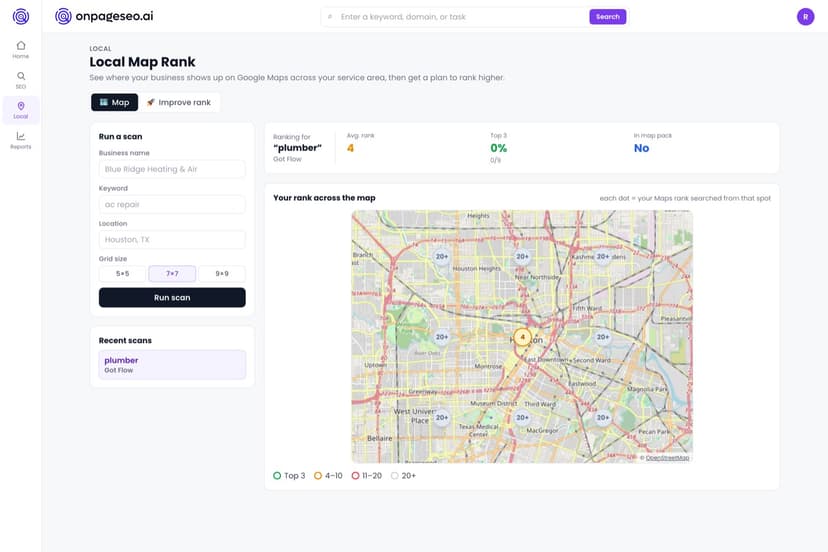The image size is (828, 552).
Task: Click the small sidebar spiral logo
Action: [21, 16]
